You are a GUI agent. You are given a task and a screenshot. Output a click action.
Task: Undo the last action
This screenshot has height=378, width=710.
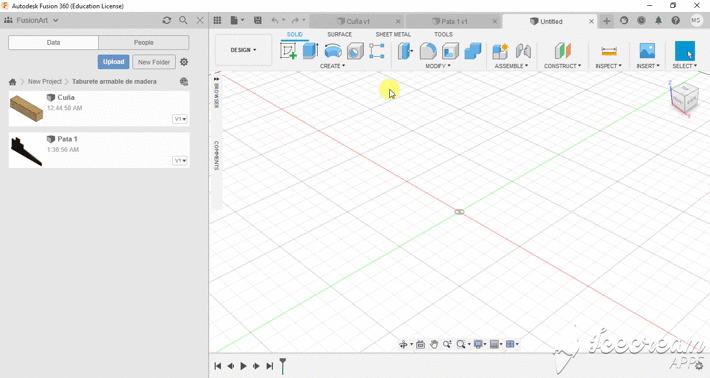pyautogui.click(x=275, y=20)
